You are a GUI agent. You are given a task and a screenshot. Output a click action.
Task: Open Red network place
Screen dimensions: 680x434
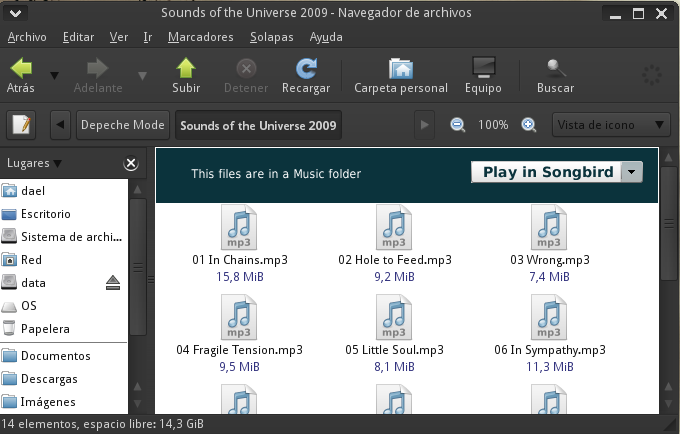[x=64, y=260]
